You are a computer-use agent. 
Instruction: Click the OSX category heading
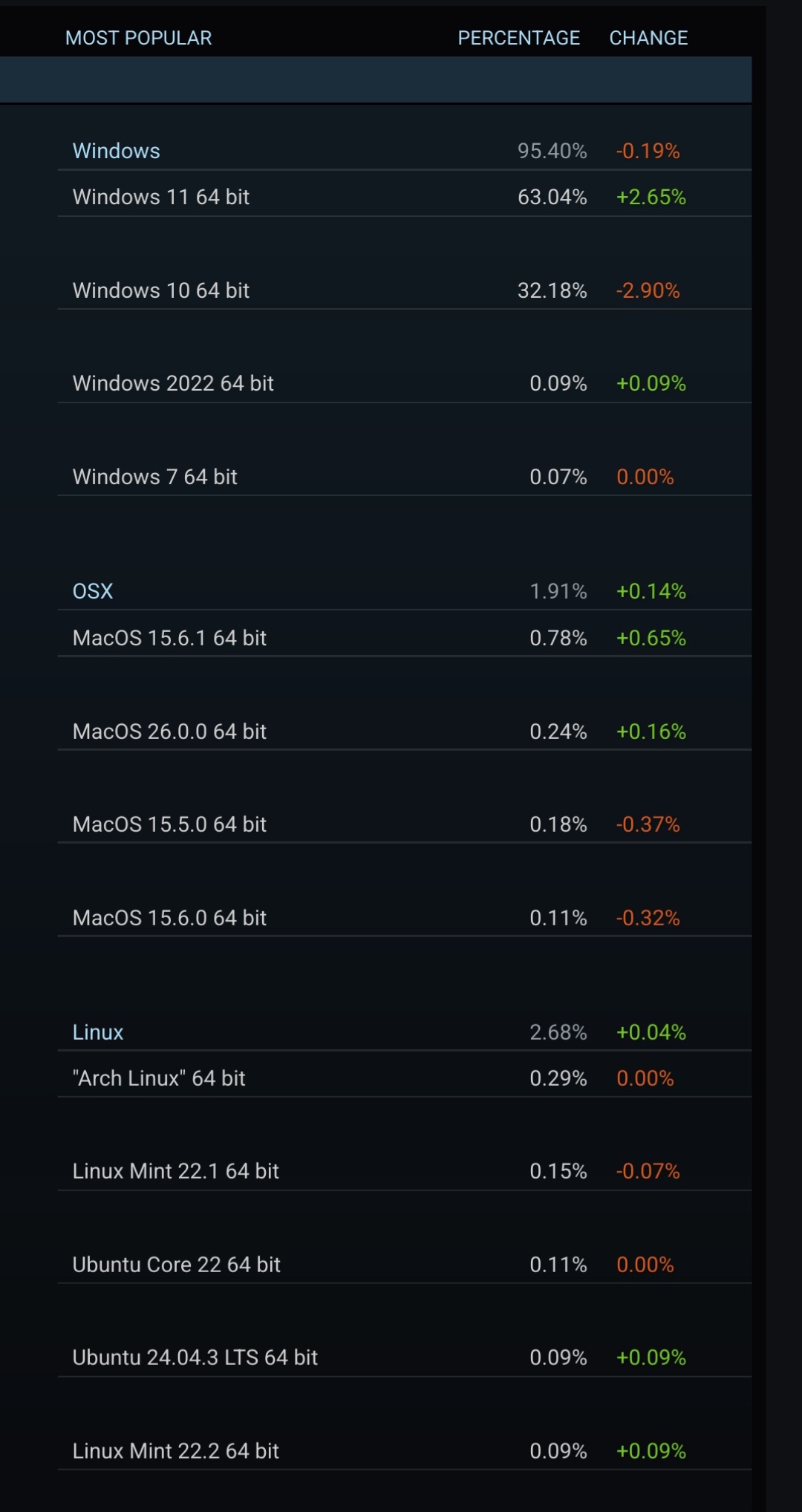(93, 591)
